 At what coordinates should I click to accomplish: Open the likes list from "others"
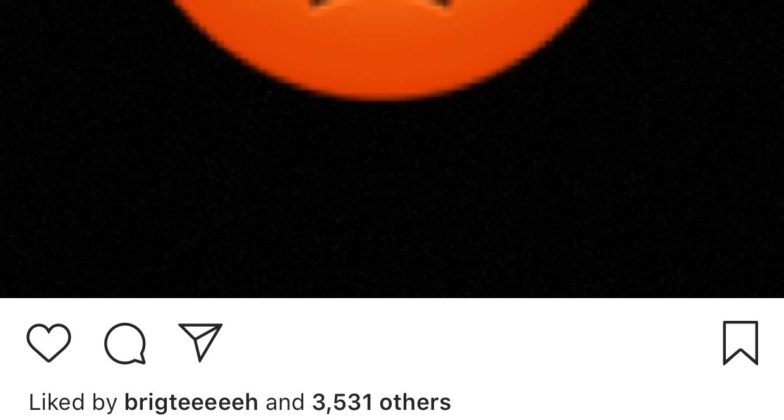(x=415, y=402)
